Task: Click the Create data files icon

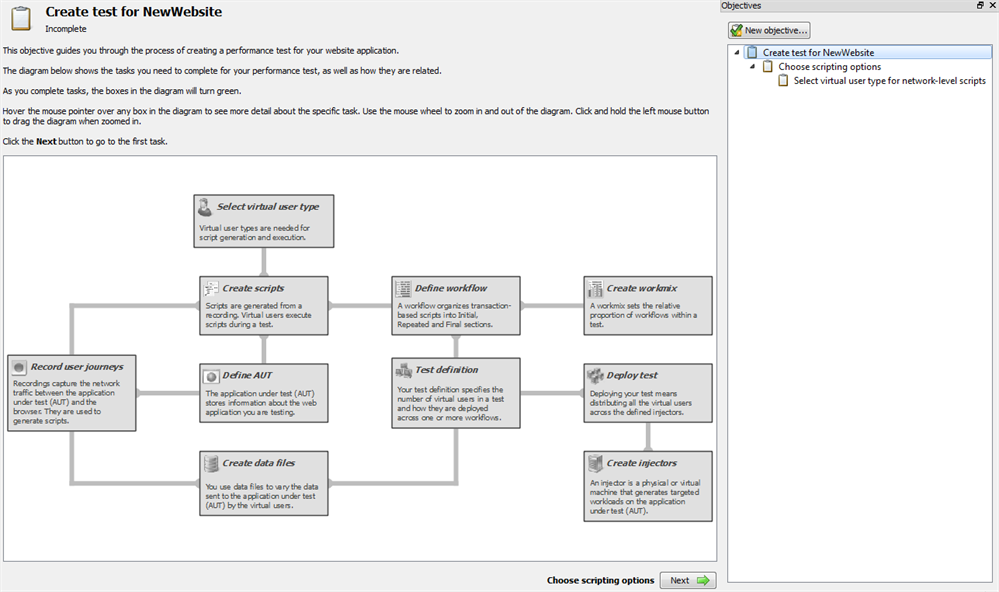Action: [211, 462]
